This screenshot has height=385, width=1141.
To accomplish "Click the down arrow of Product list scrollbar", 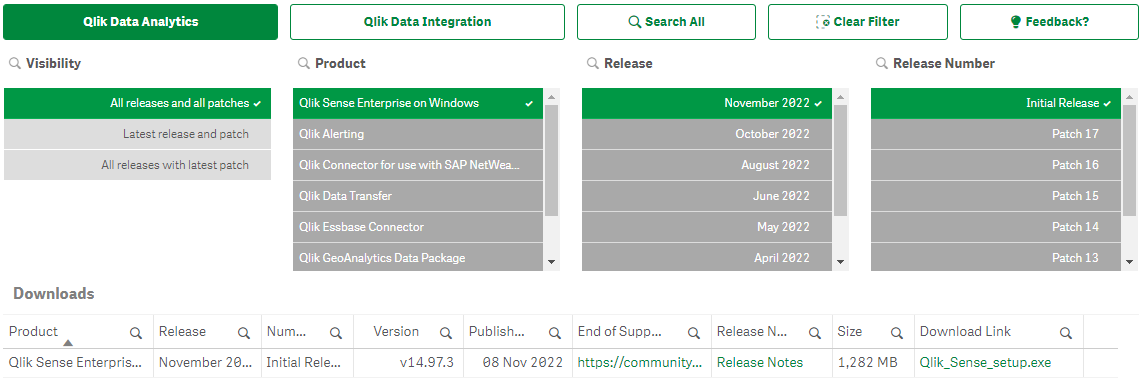I will [x=552, y=262].
